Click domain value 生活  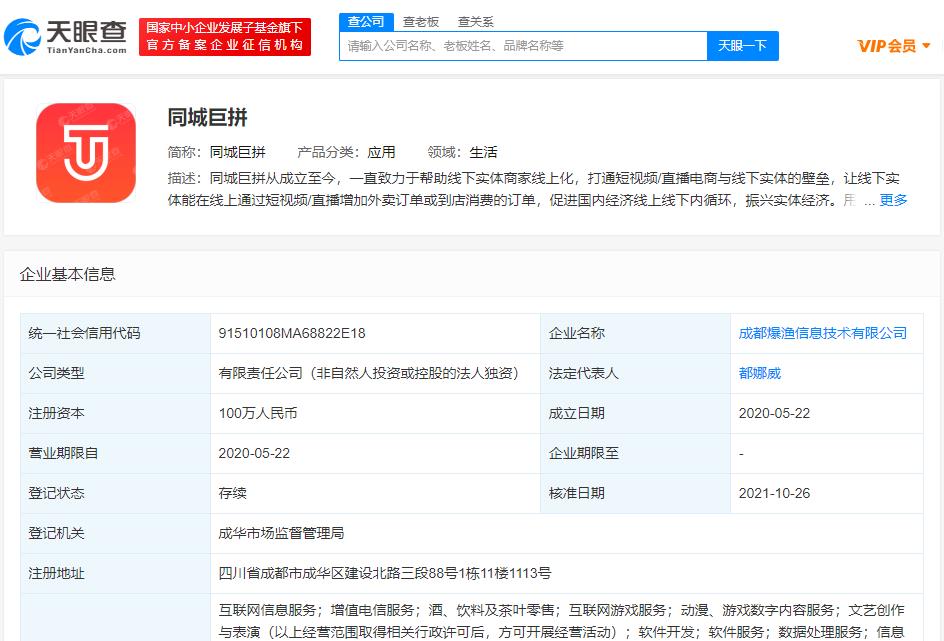(483, 152)
